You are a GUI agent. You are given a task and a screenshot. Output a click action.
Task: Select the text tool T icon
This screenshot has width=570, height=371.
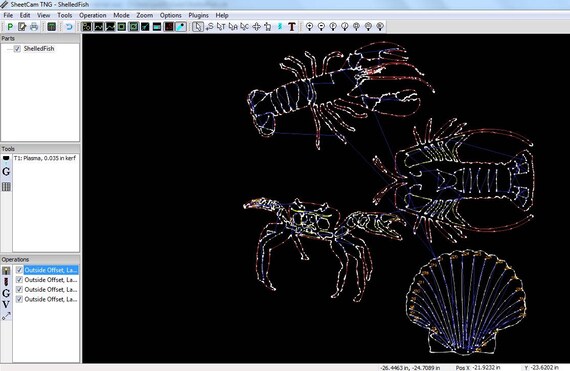click(292, 27)
